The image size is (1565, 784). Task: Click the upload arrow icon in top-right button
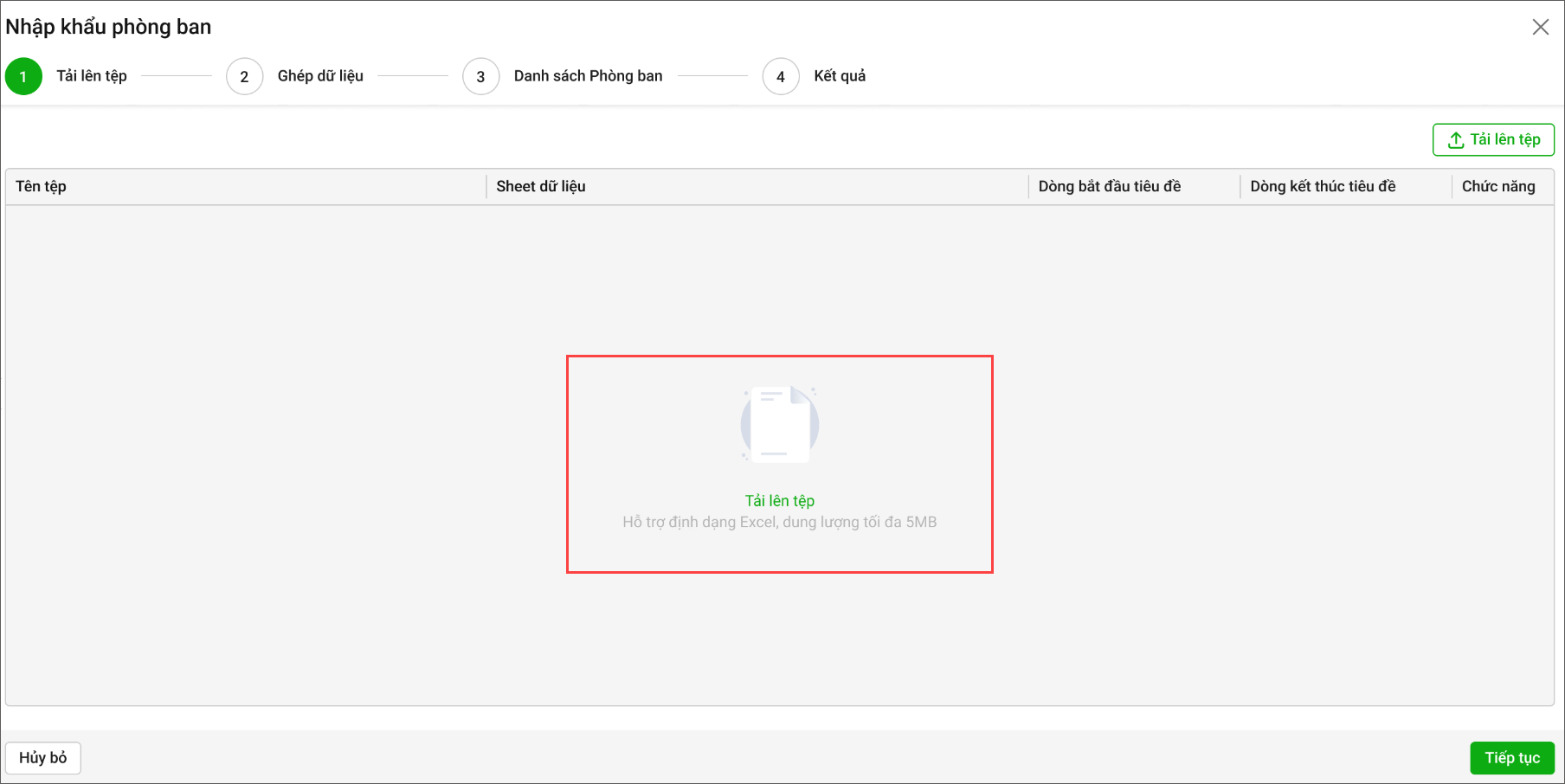point(1456,140)
